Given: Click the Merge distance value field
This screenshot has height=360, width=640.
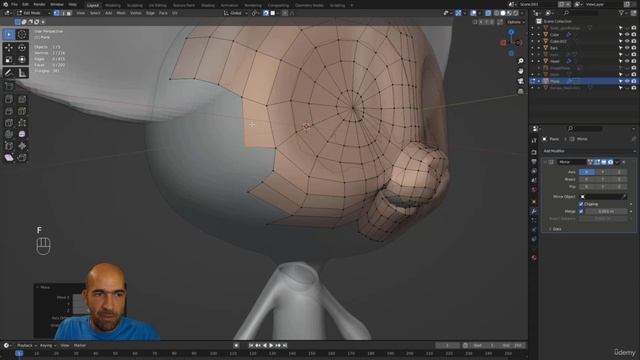Looking at the screenshot, I should click(x=606, y=211).
